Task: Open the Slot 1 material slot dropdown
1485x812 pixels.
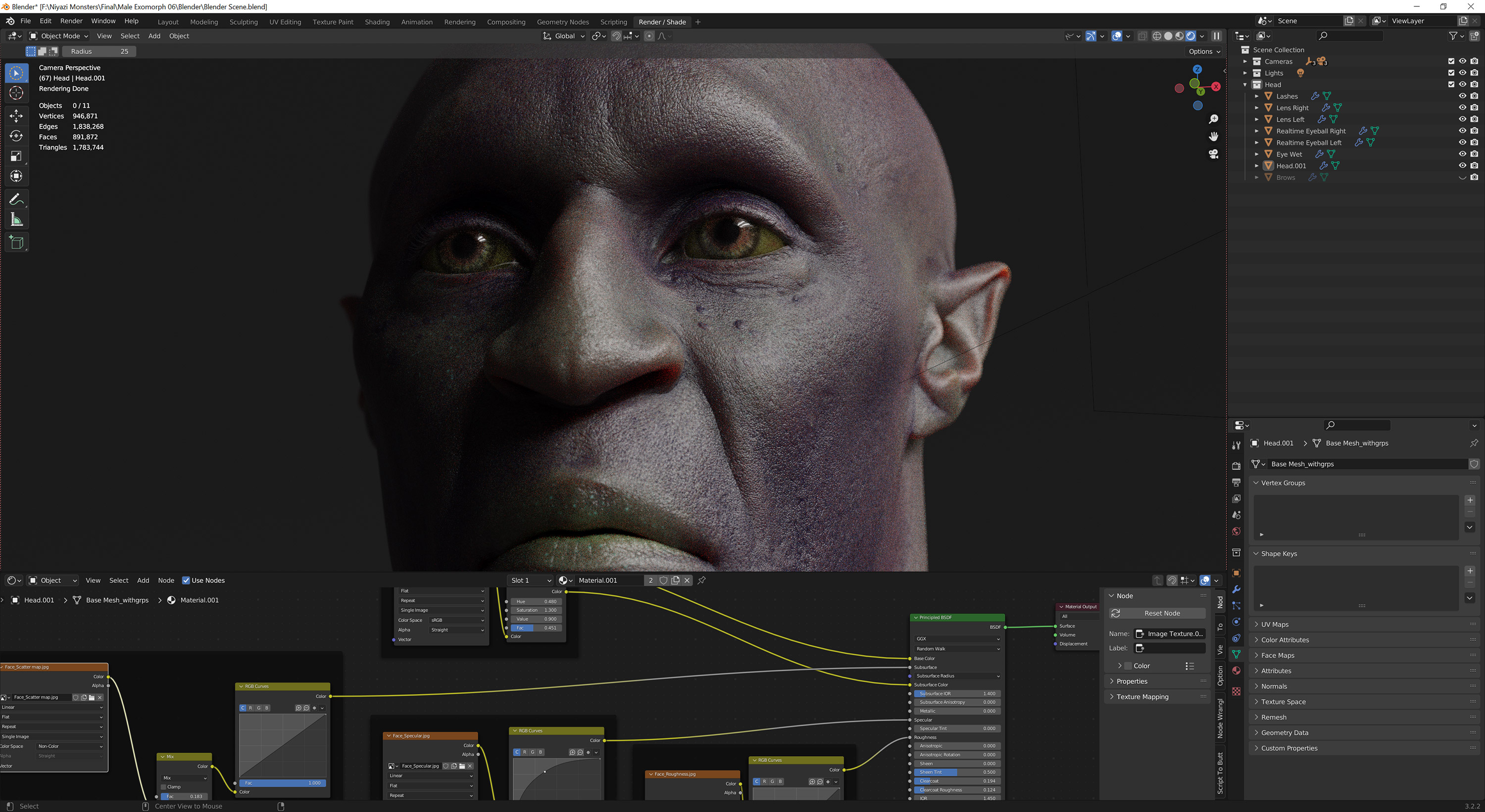Action: [530, 580]
